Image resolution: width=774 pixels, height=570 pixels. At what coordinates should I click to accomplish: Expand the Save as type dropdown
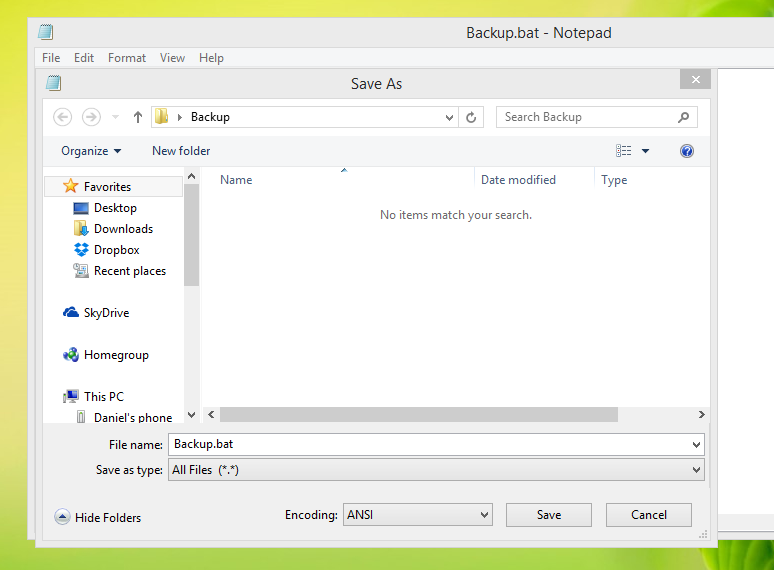tap(437, 470)
